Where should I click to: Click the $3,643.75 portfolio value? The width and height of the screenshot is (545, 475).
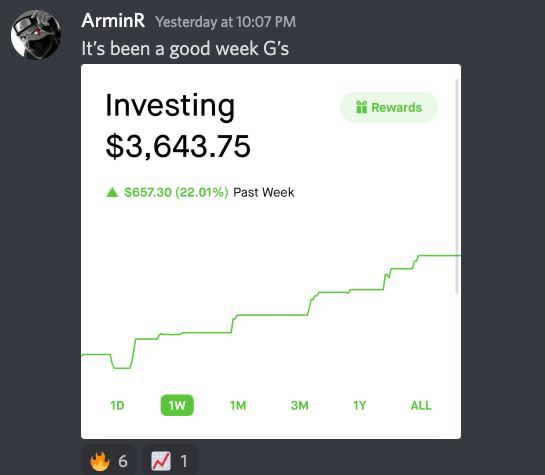[x=178, y=147]
